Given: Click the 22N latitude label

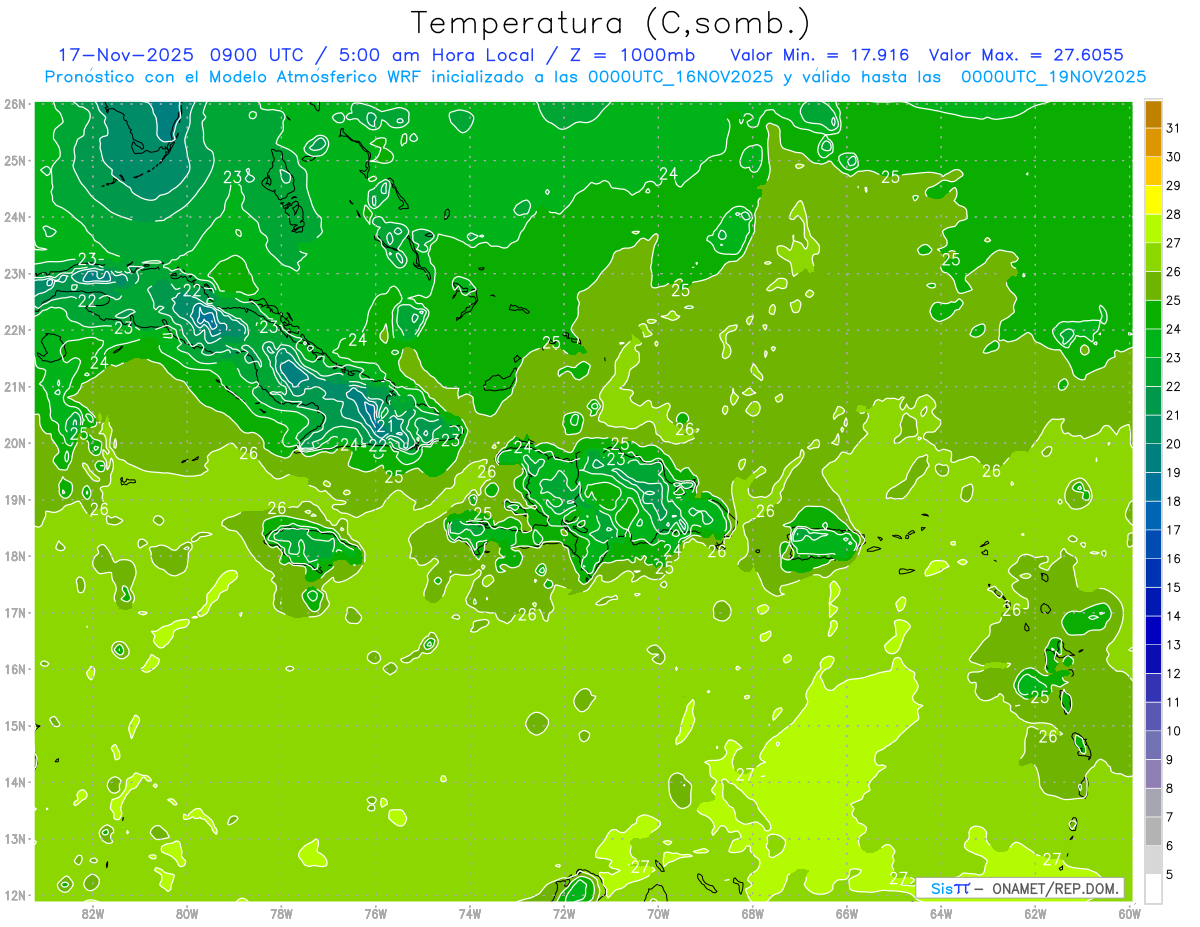Looking at the screenshot, I should pos(15,330).
